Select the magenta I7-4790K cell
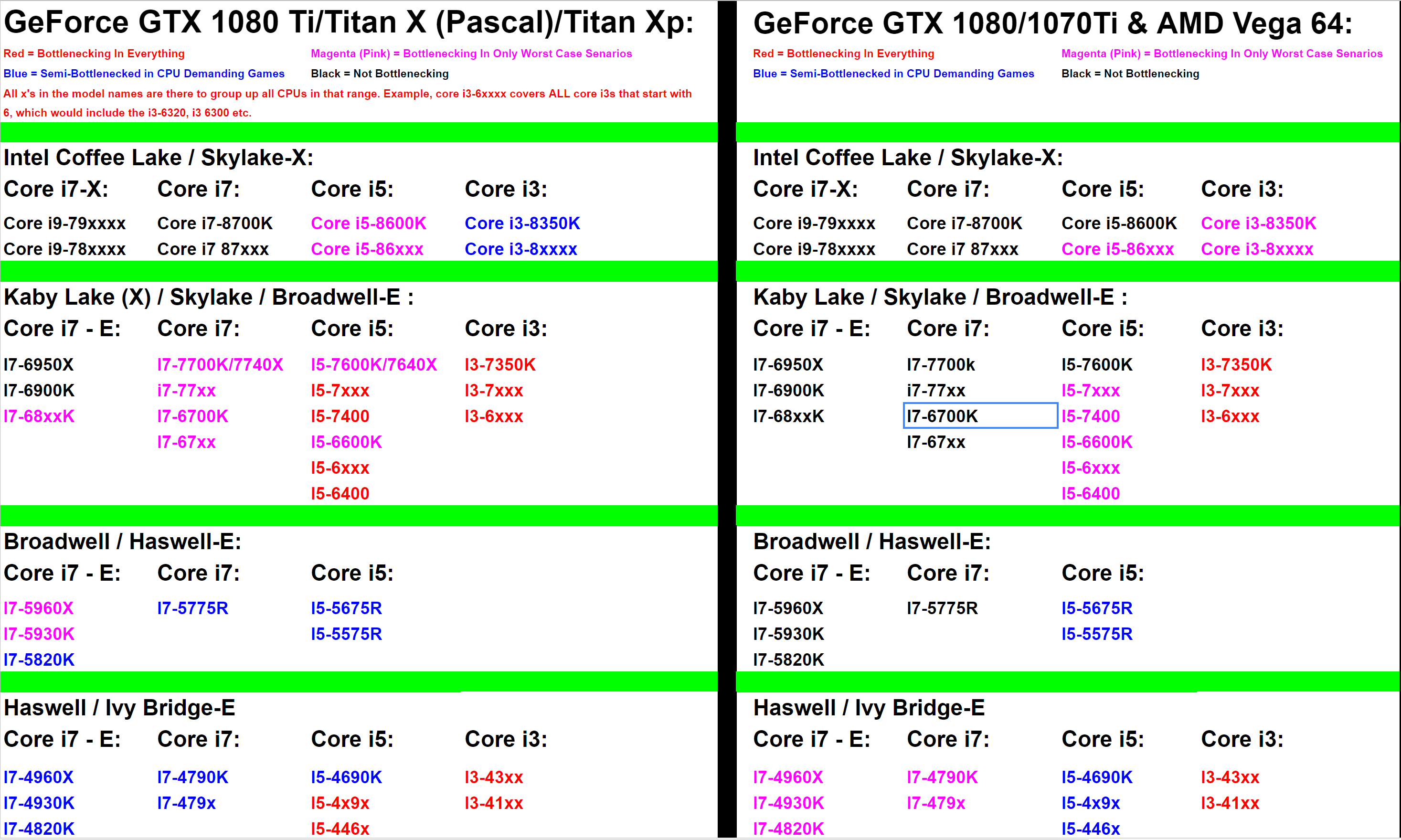 (942, 777)
